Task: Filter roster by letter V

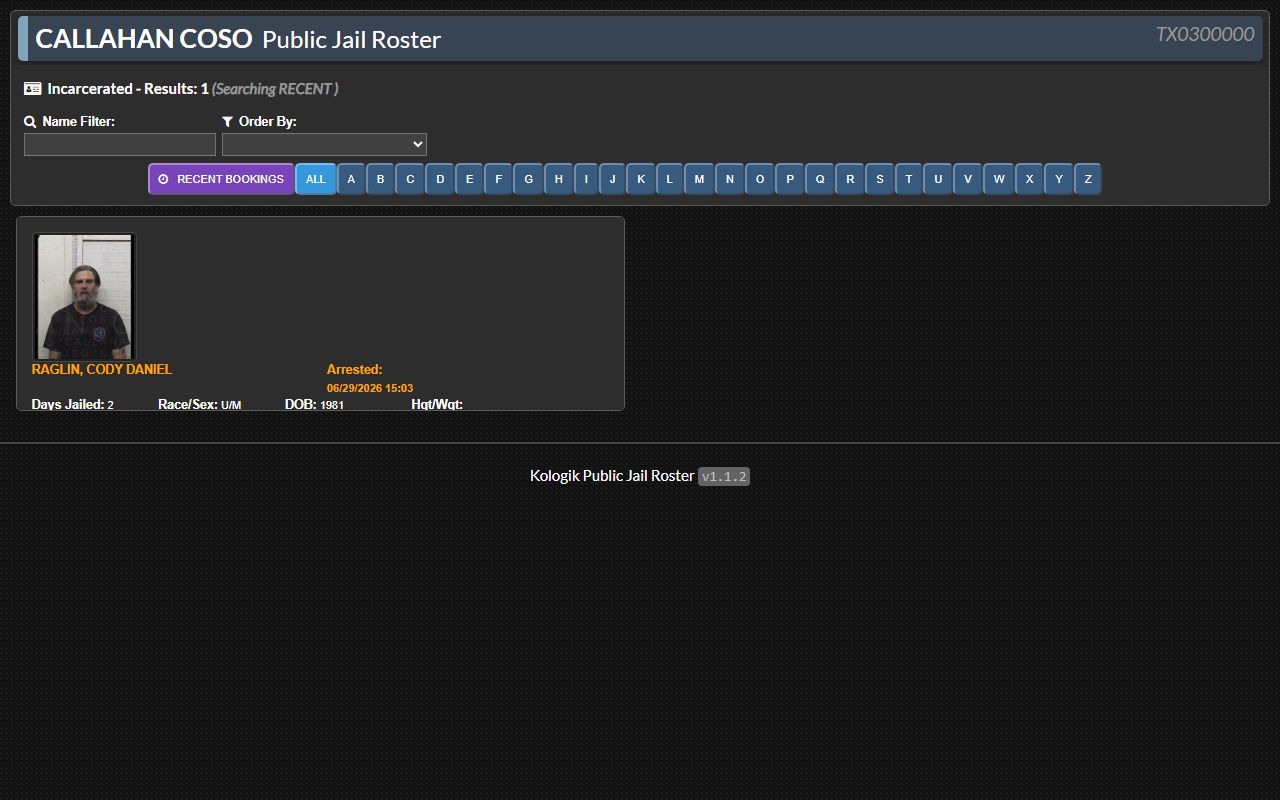Action: pos(968,179)
